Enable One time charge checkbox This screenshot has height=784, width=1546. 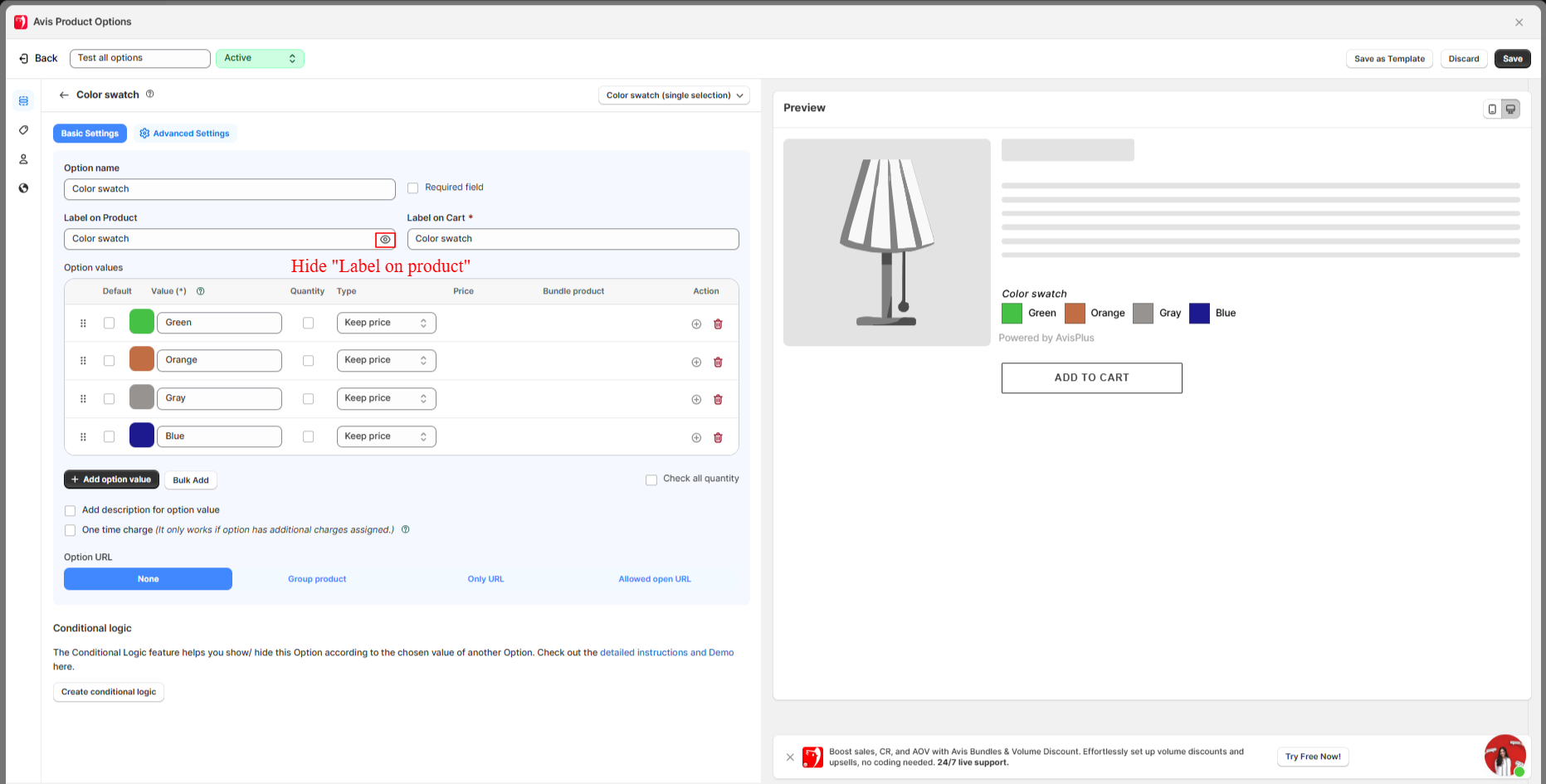pyautogui.click(x=71, y=530)
